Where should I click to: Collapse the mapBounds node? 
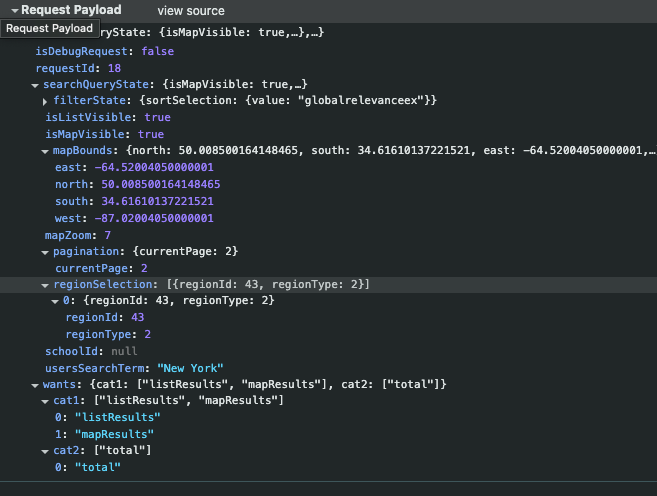[x=45, y=152]
